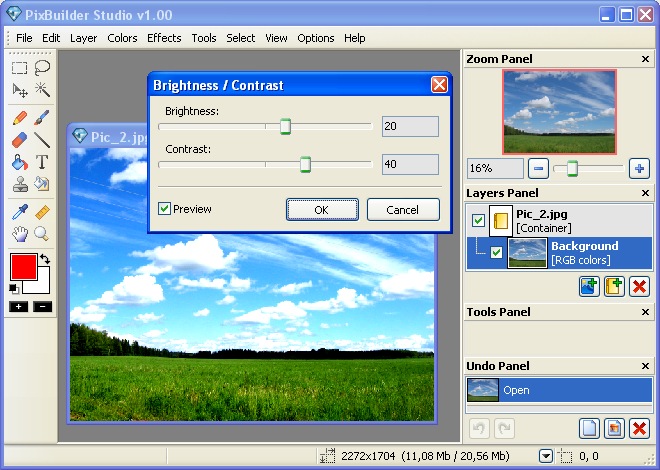Click the black minus button under swatches
660x470 pixels.
43,307
